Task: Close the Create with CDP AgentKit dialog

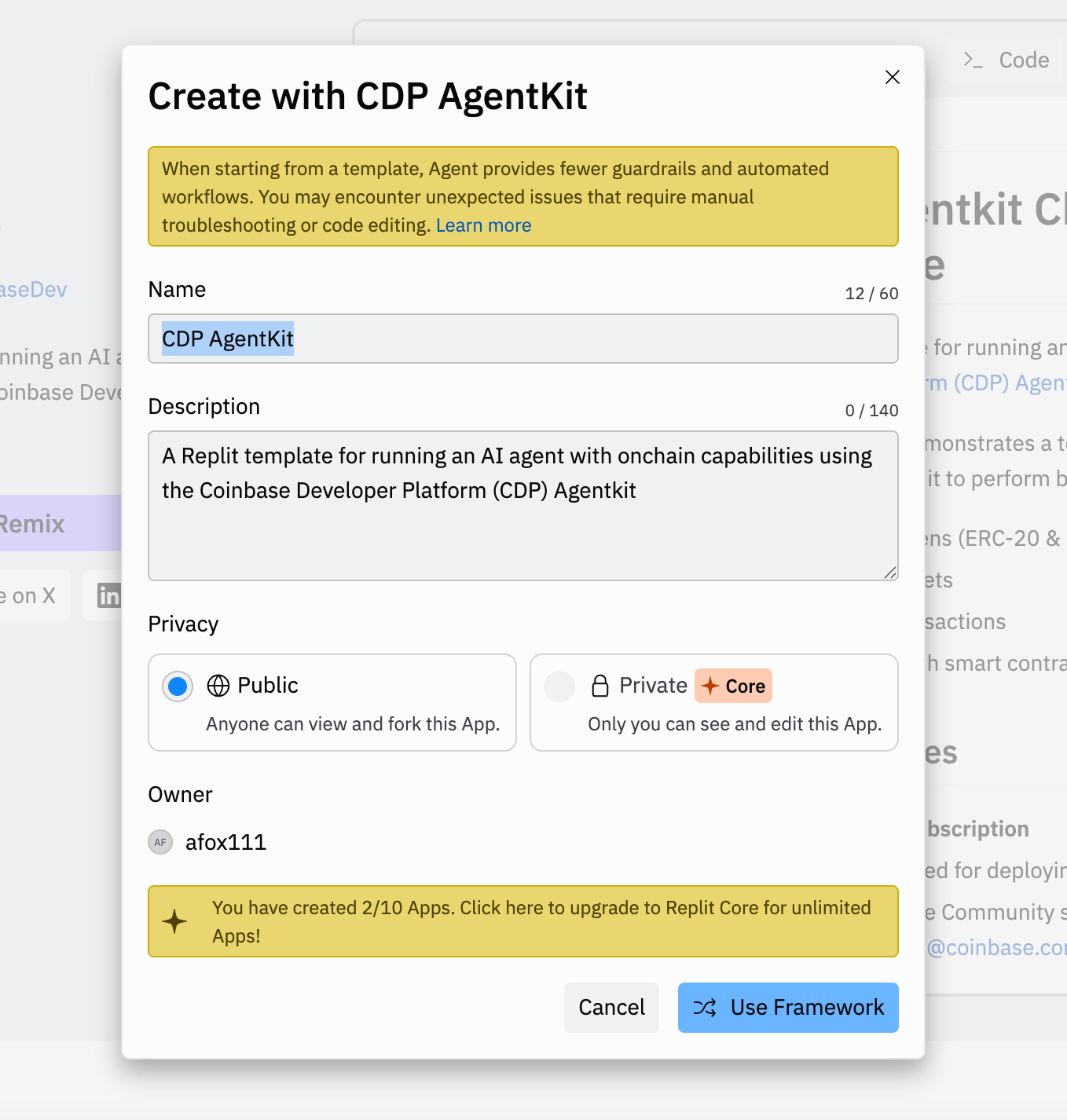Action: 892,77
